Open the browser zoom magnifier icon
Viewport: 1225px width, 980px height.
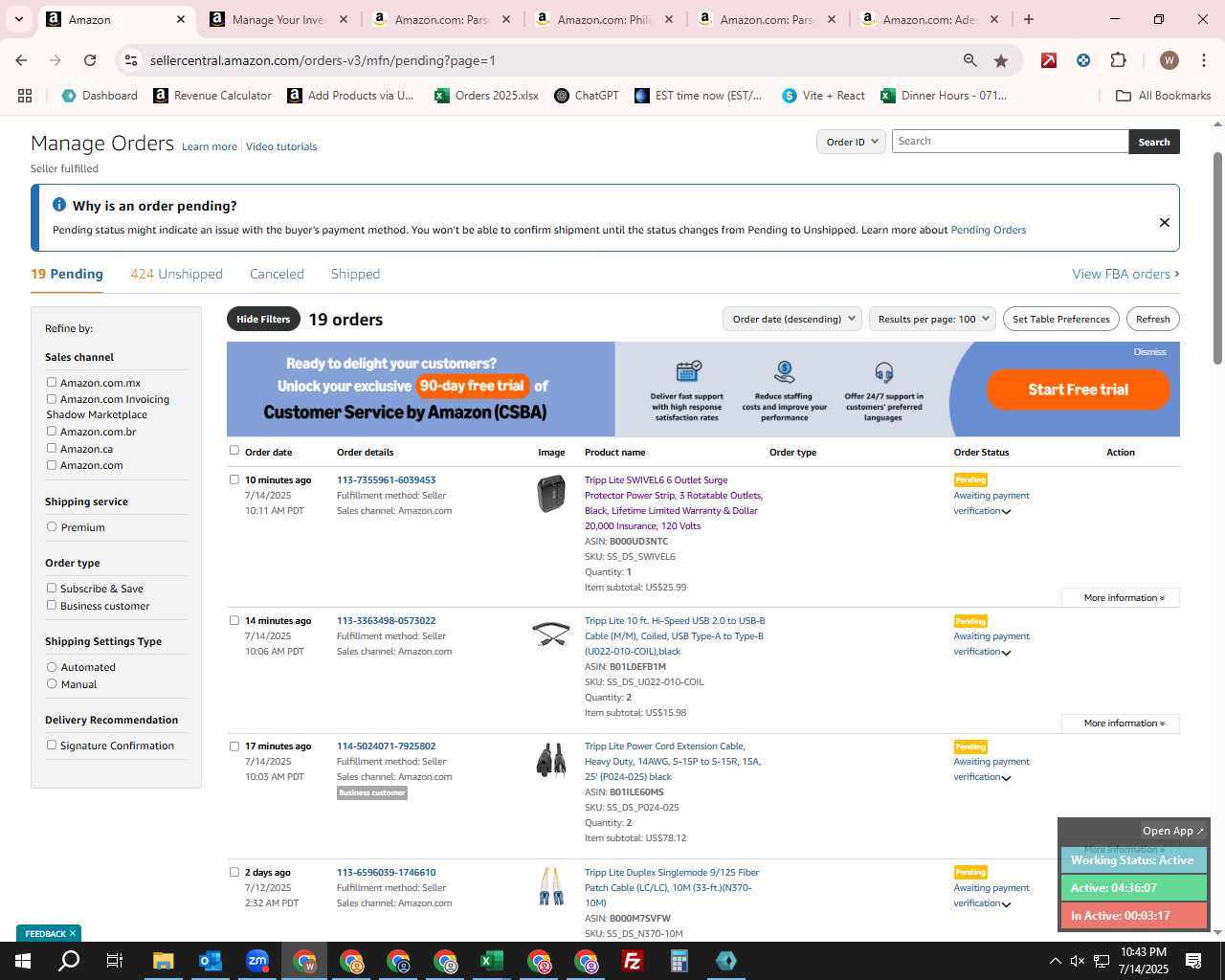pyautogui.click(x=970, y=60)
